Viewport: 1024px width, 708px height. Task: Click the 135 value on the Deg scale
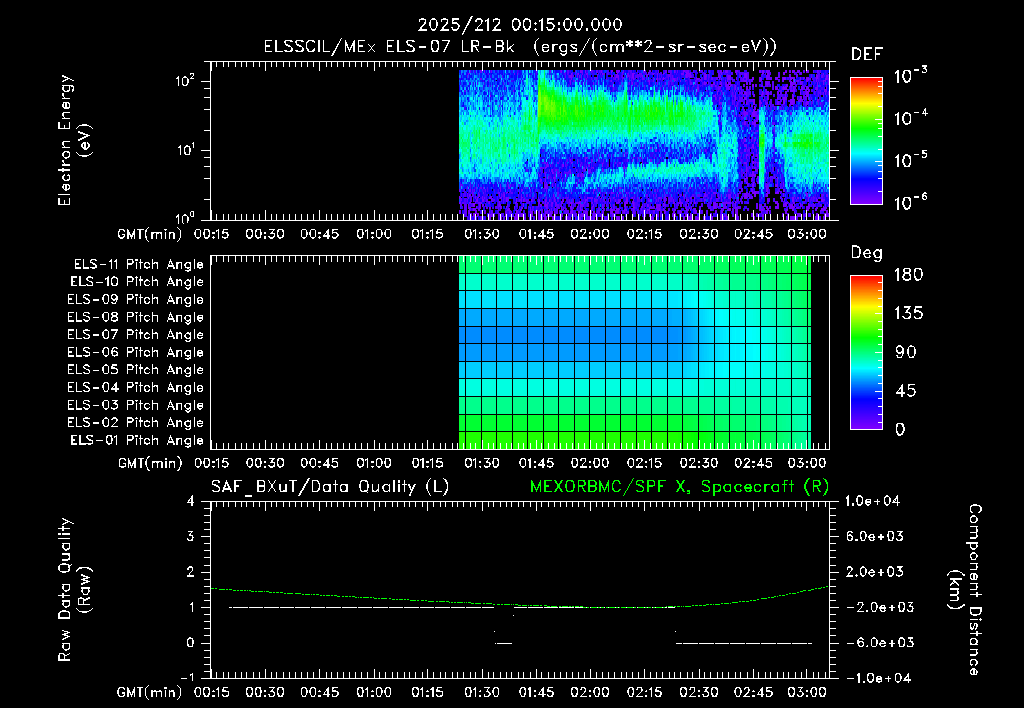click(x=908, y=313)
